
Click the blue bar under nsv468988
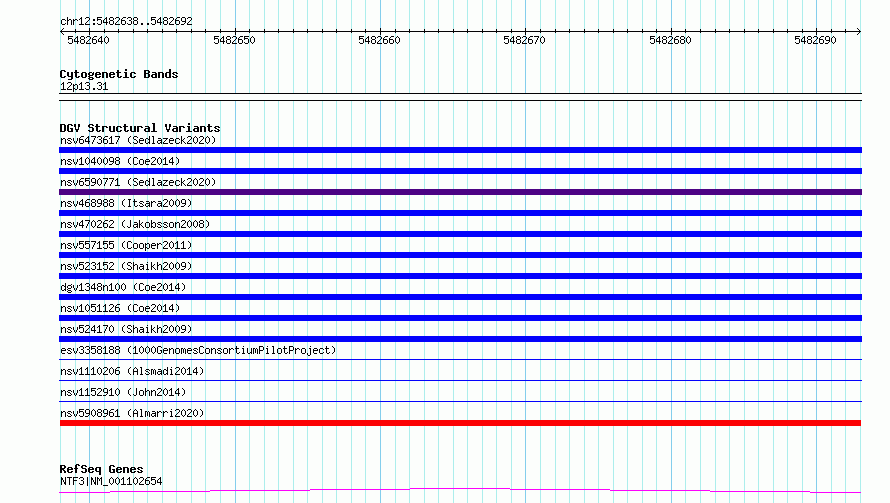coord(460,213)
